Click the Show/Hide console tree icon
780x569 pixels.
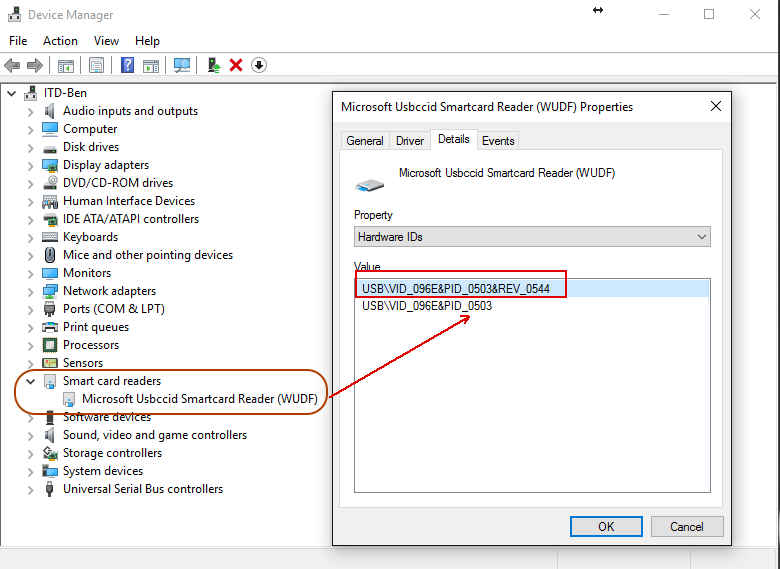click(66, 65)
